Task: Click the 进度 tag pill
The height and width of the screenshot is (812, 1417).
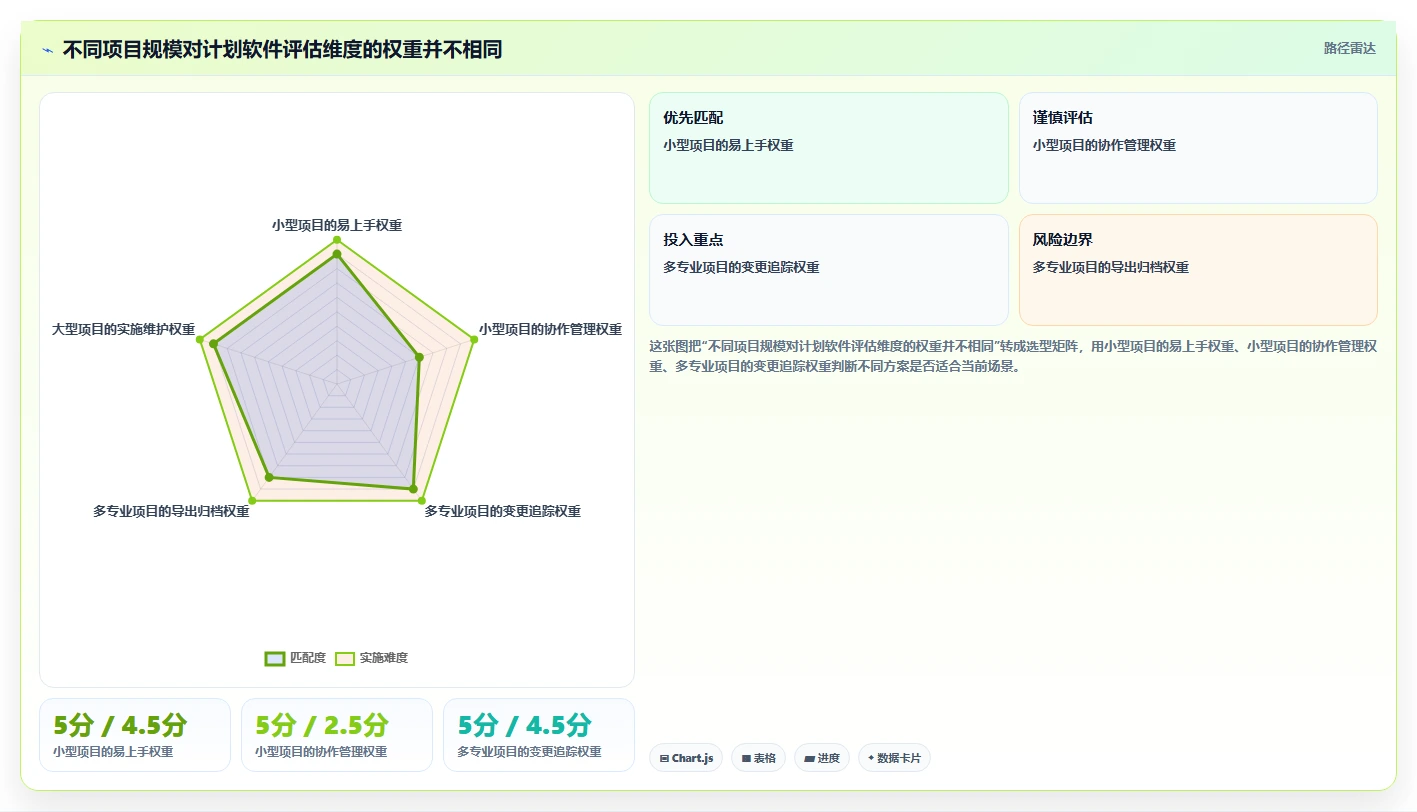Action: click(822, 758)
